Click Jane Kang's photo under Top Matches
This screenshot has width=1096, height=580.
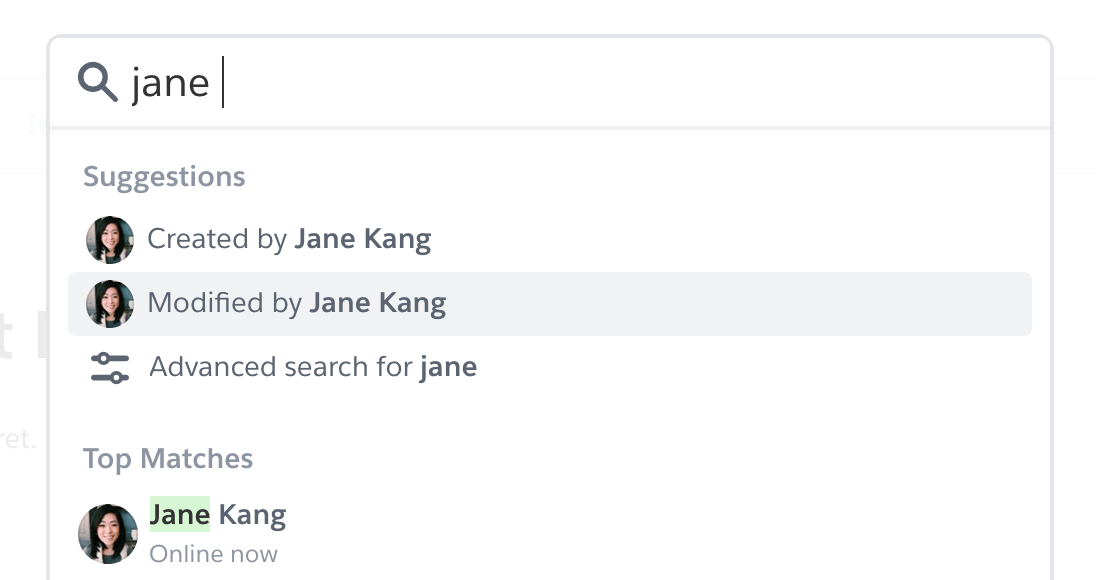107,533
